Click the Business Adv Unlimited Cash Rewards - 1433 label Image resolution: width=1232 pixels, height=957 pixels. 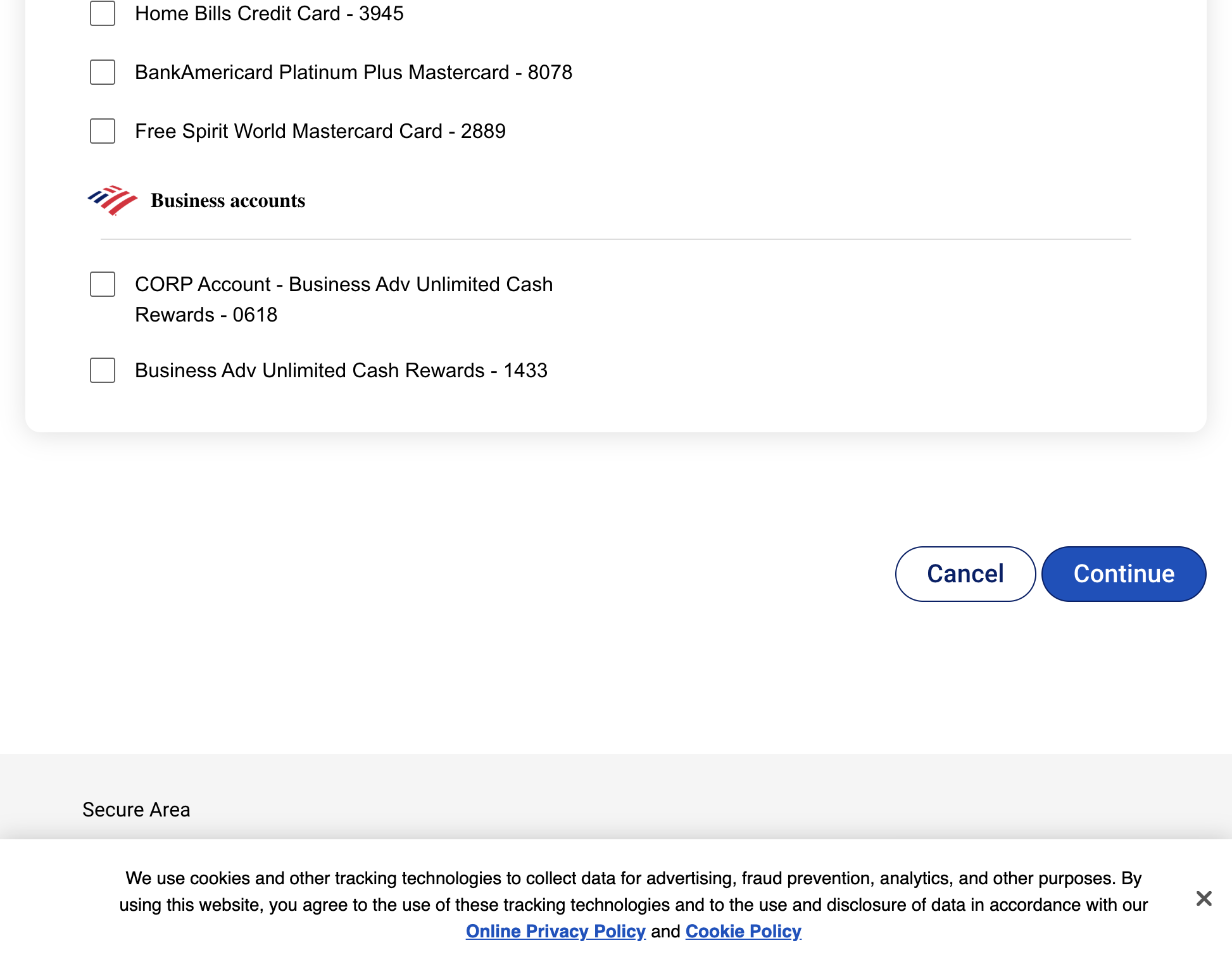[341, 370]
